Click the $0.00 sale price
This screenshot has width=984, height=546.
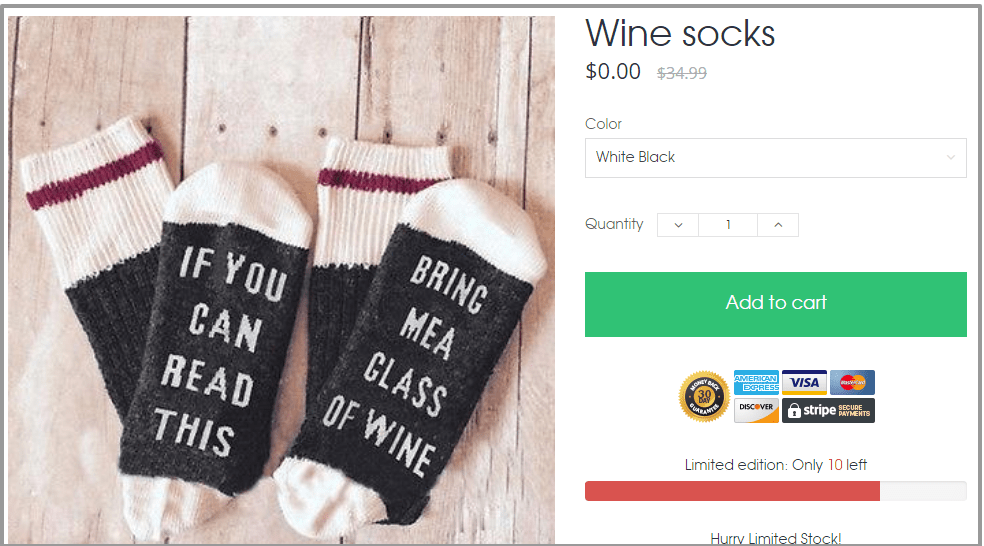(613, 71)
